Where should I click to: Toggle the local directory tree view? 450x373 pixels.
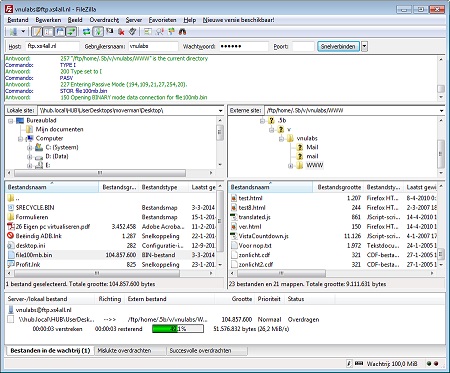[x=48, y=32]
